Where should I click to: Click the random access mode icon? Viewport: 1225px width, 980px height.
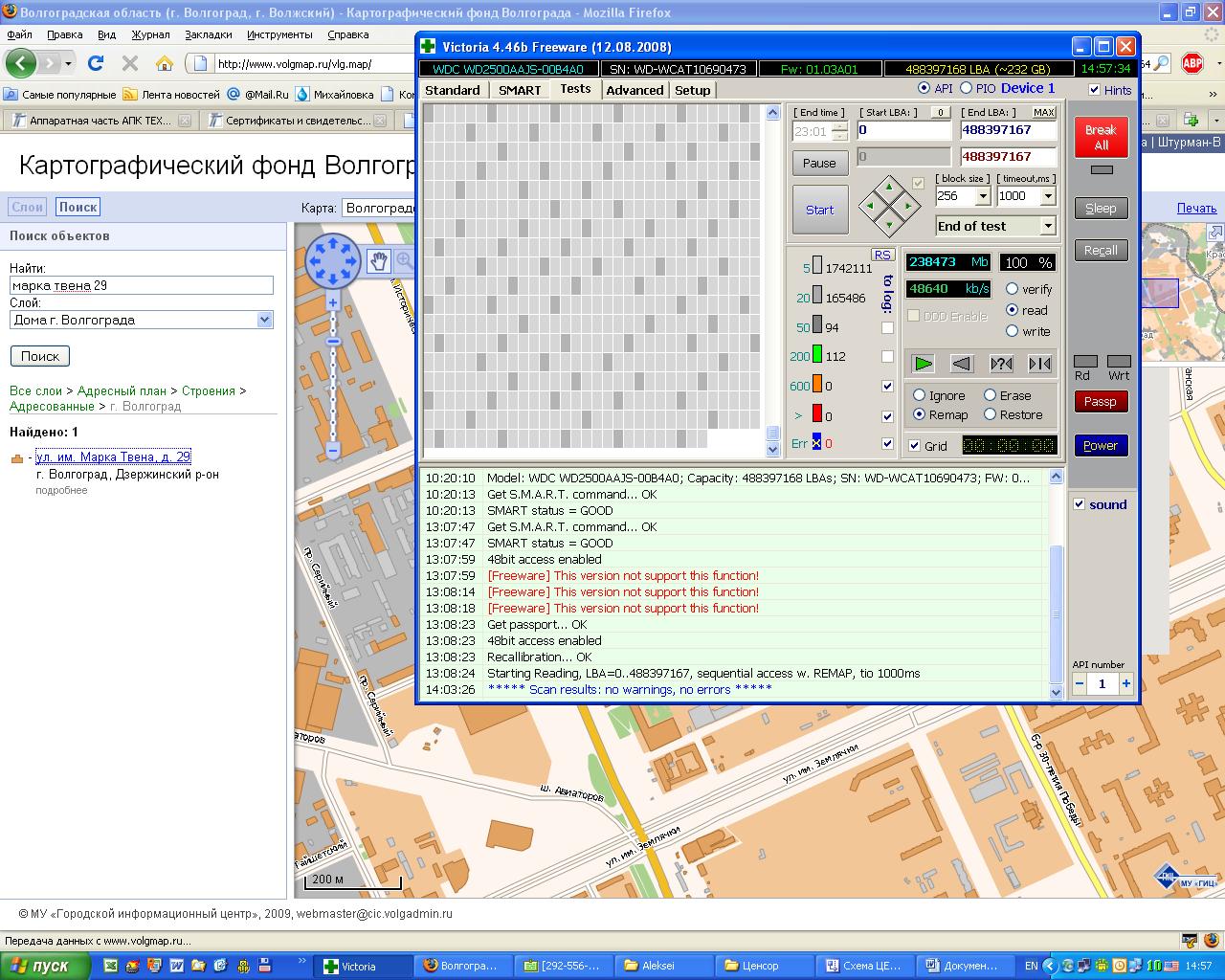pos(1001,364)
